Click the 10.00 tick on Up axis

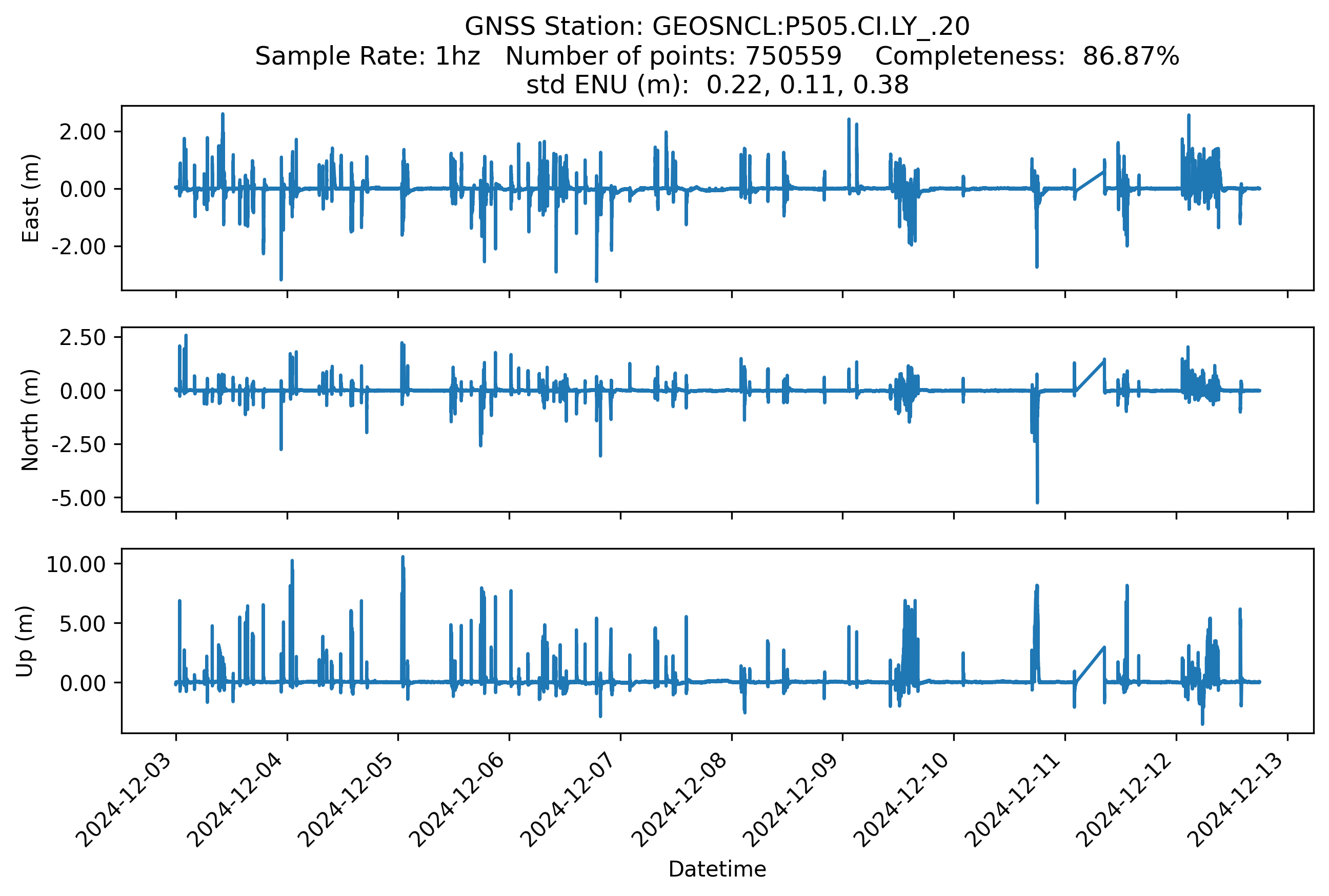pyautogui.click(x=76, y=564)
